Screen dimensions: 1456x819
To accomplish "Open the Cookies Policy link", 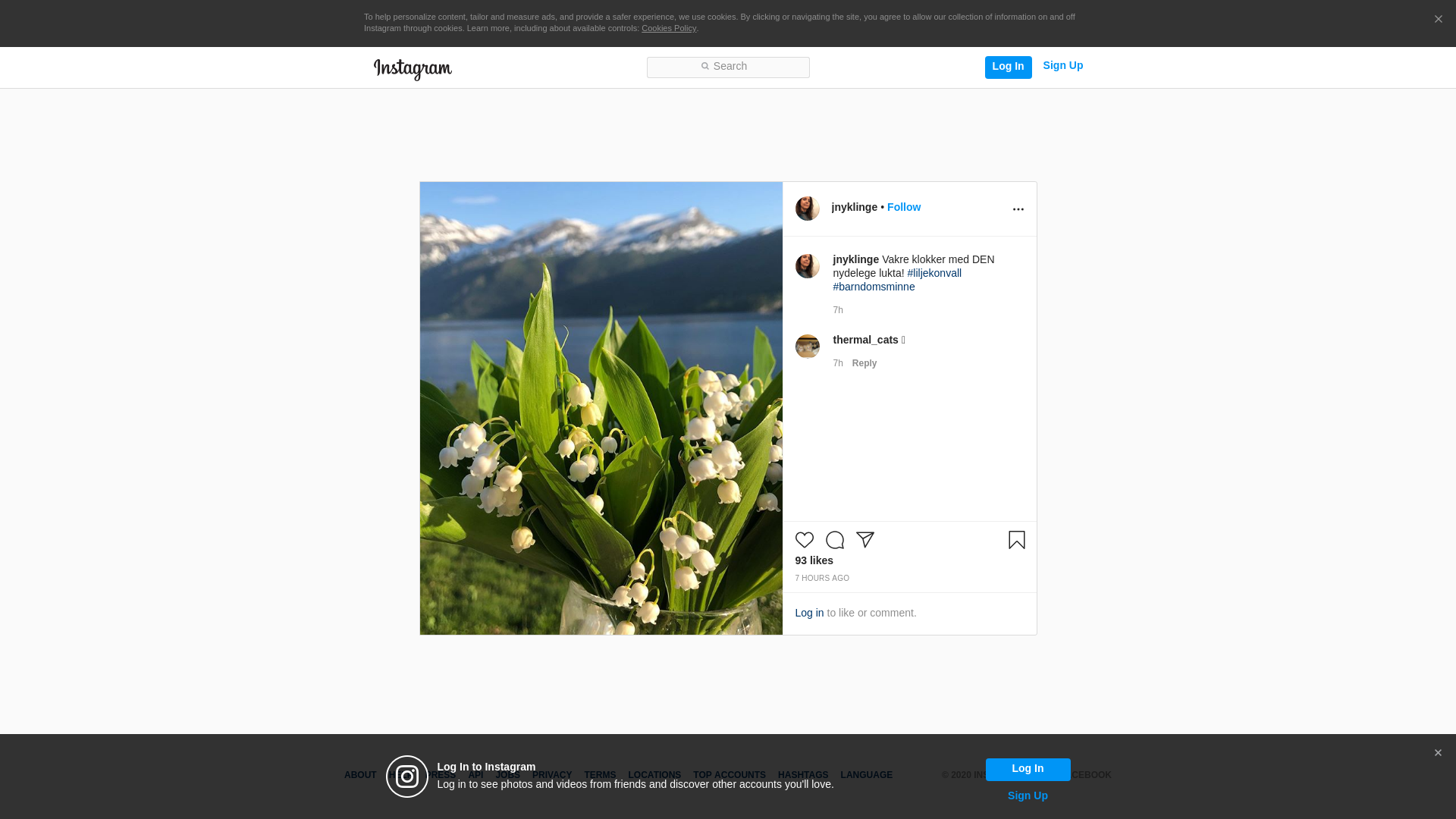I will [x=669, y=28].
